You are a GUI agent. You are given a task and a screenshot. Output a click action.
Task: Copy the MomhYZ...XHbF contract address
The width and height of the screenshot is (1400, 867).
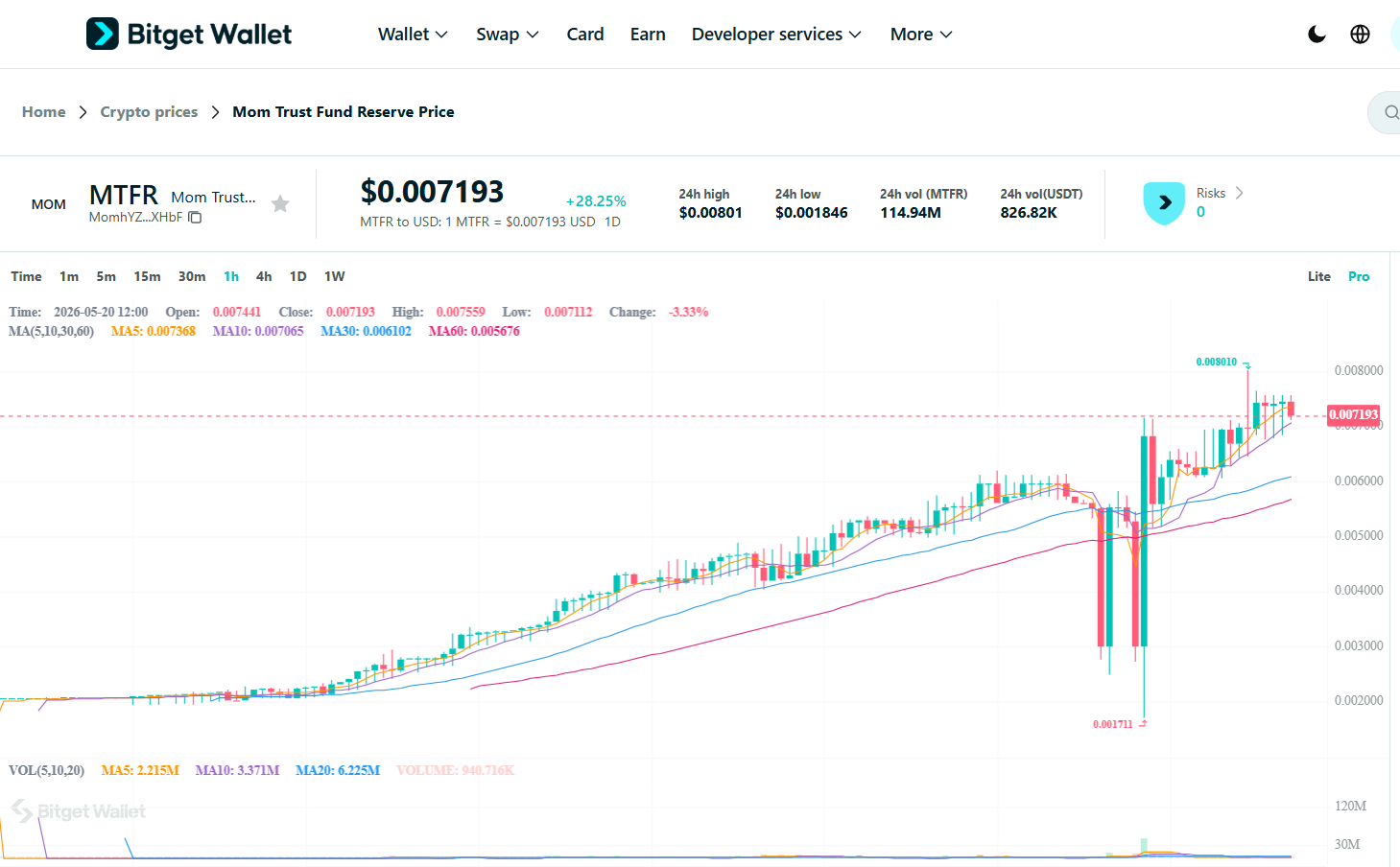pos(195,218)
